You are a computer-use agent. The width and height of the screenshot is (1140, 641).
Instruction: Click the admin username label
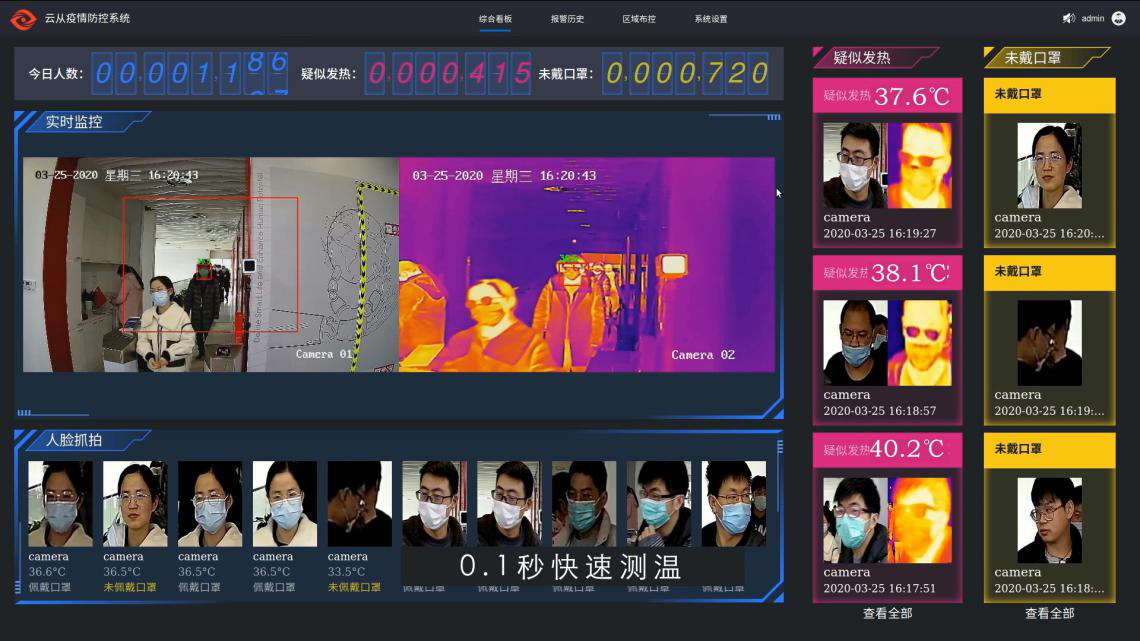1092,19
